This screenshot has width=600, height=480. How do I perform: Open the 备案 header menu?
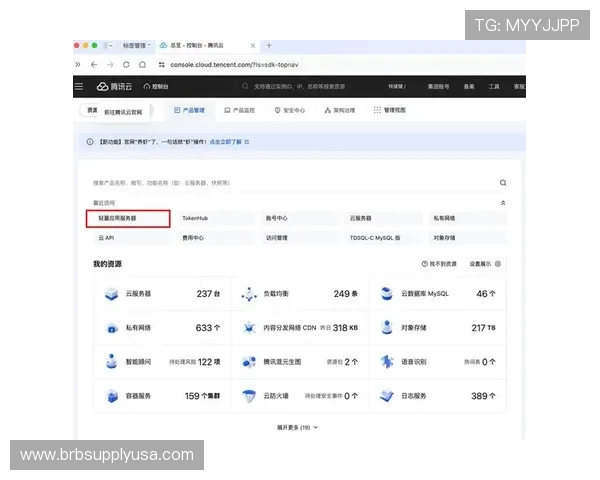[x=469, y=87]
